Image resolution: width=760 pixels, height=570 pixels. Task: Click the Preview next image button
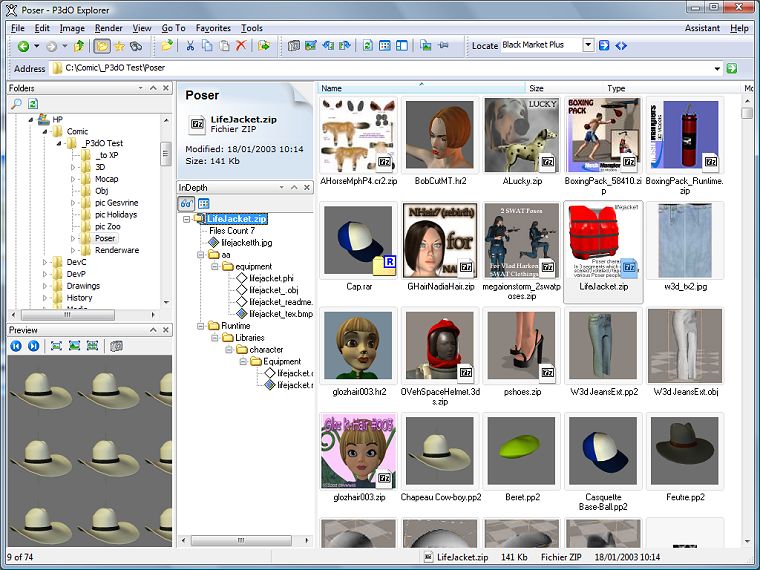33,346
